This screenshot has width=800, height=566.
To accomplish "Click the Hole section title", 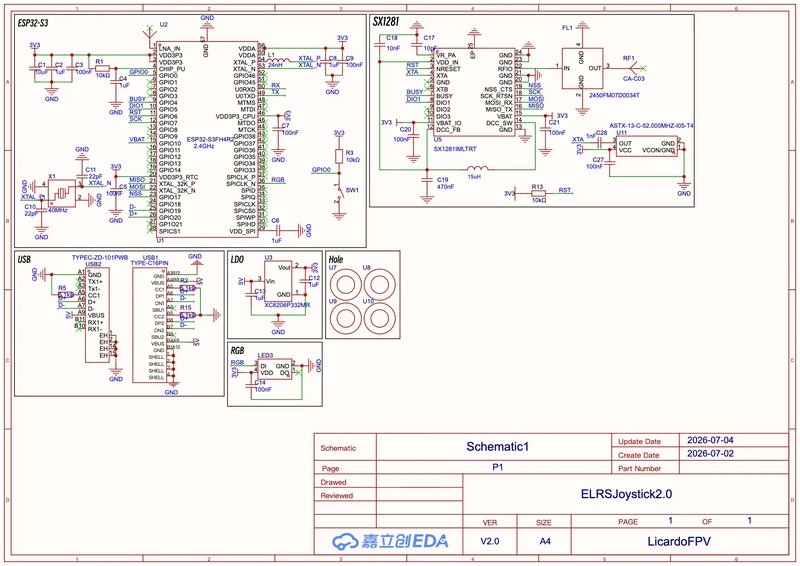I will tap(336, 259).
